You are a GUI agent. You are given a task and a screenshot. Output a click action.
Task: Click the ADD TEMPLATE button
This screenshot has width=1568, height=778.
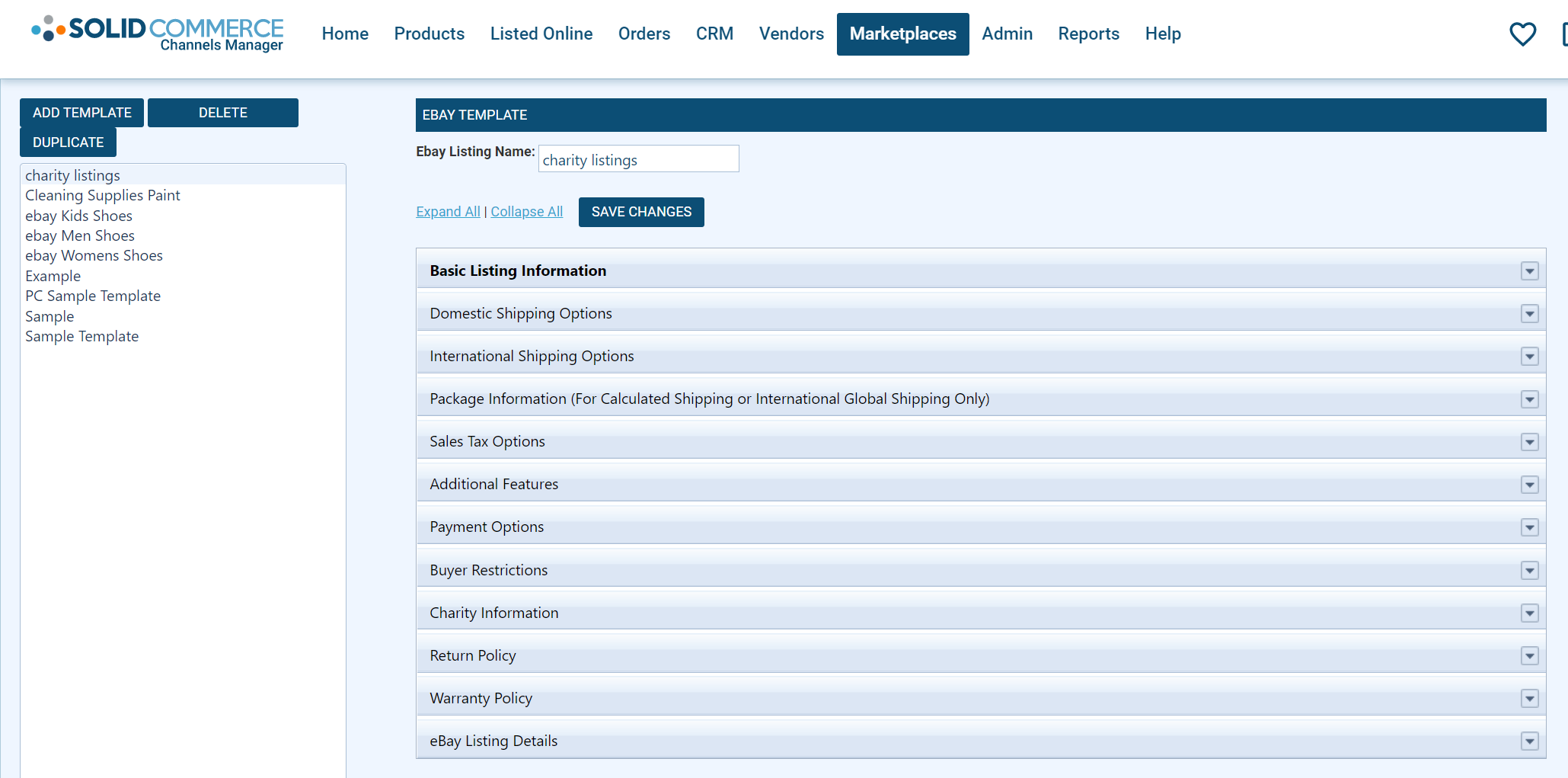pyautogui.click(x=82, y=113)
